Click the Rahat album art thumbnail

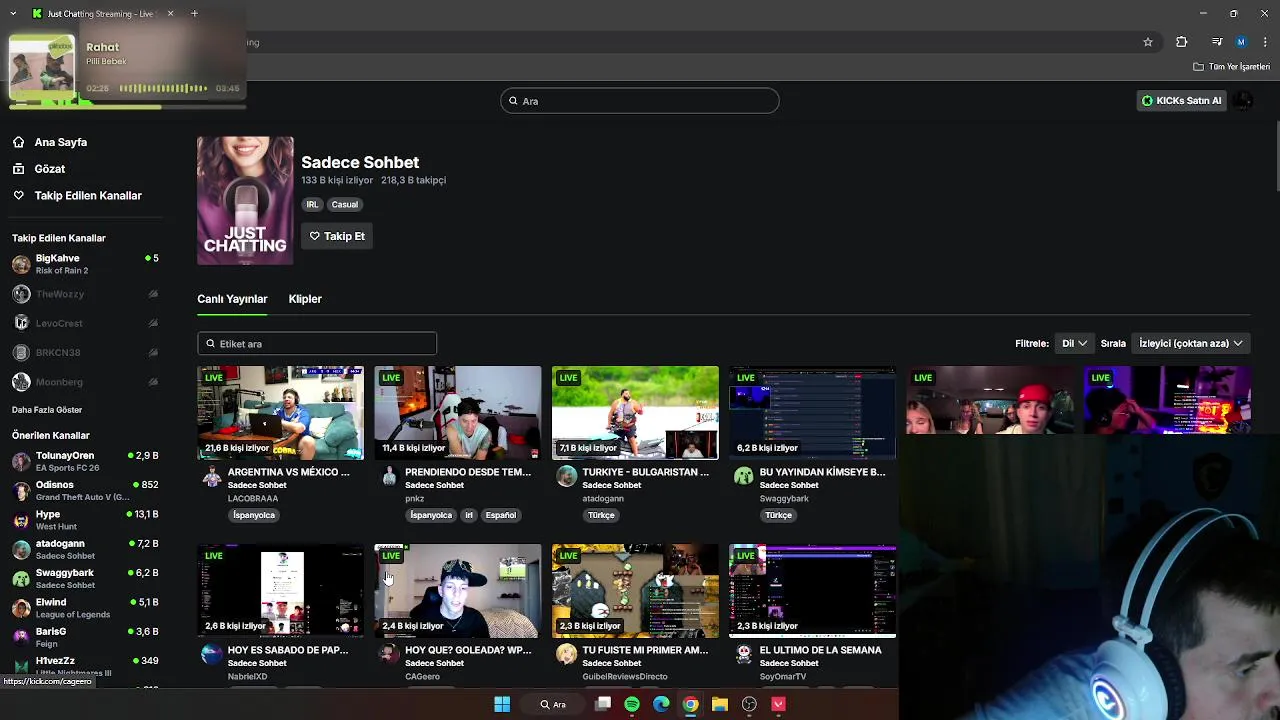coord(42,68)
